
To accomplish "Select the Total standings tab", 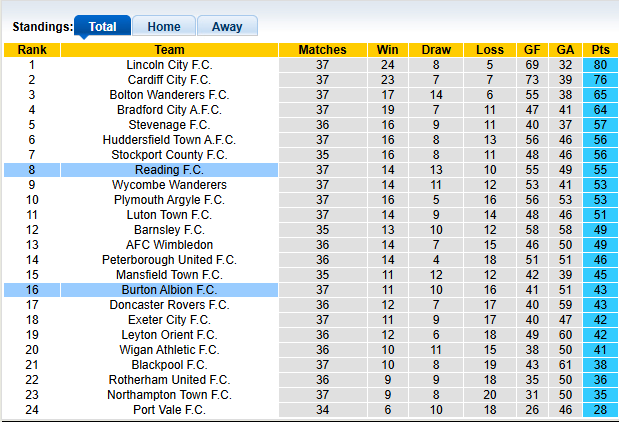I will [x=102, y=27].
